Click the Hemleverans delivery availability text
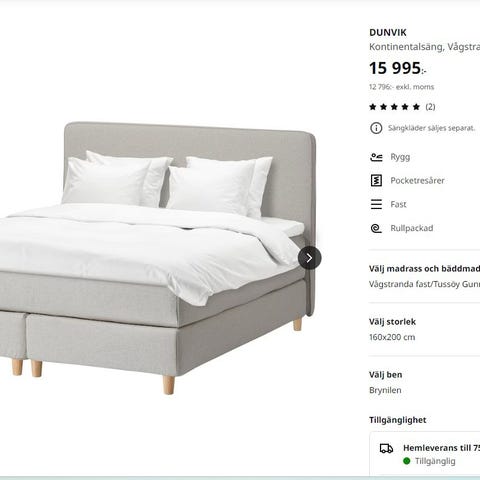This screenshot has width=480, height=480. pyautogui.click(x=441, y=448)
